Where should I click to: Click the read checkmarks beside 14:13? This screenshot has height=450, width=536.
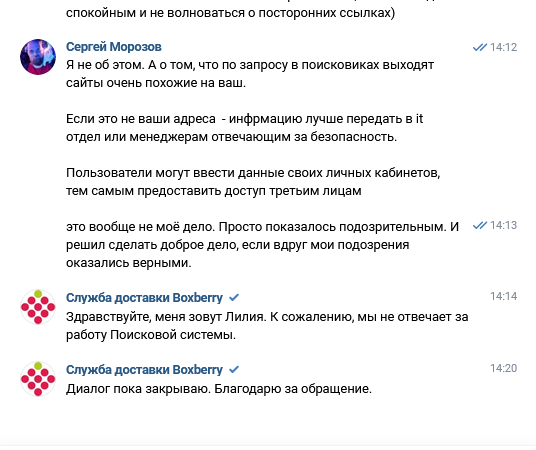pyautogui.click(x=480, y=225)
